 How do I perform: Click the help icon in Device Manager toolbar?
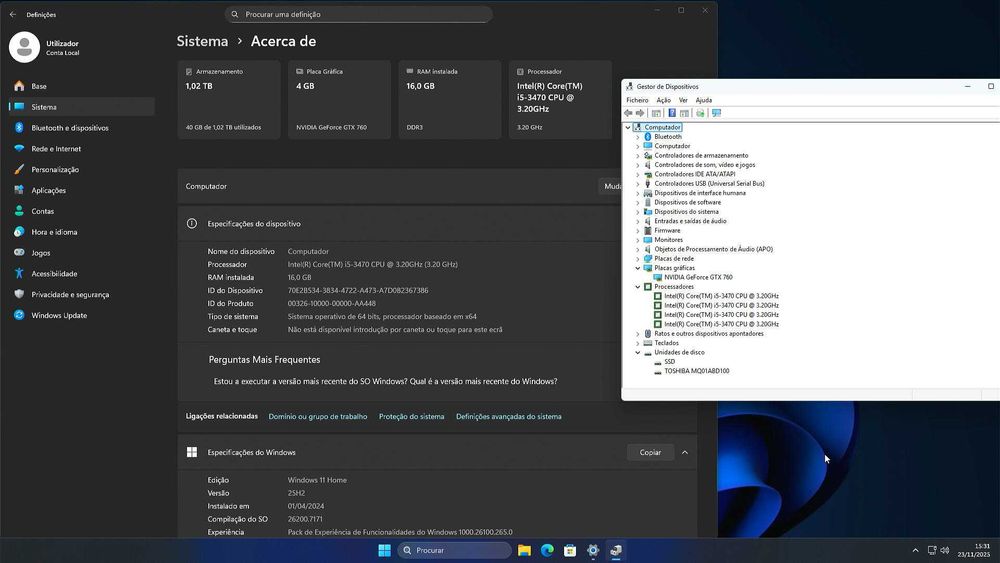point(672,113)
